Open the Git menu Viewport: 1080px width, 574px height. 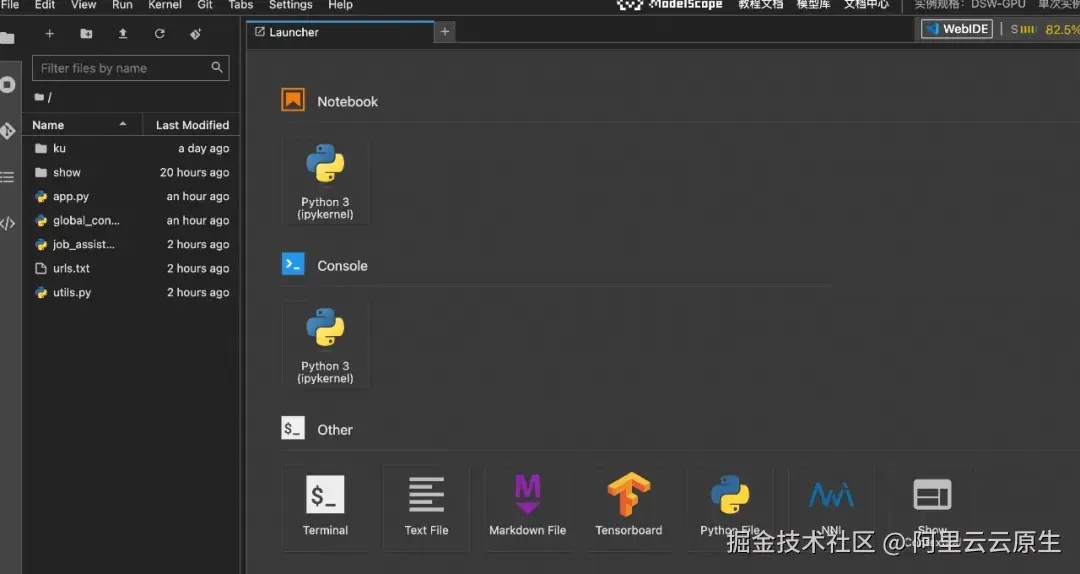tap(205, 5)
